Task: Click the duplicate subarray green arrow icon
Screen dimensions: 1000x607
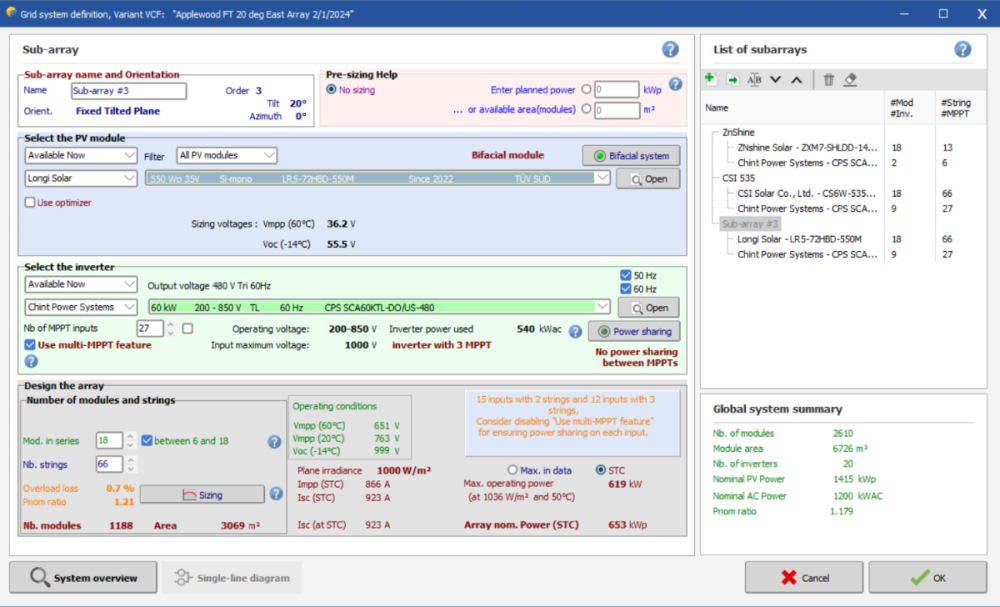Action: (732, 79)
